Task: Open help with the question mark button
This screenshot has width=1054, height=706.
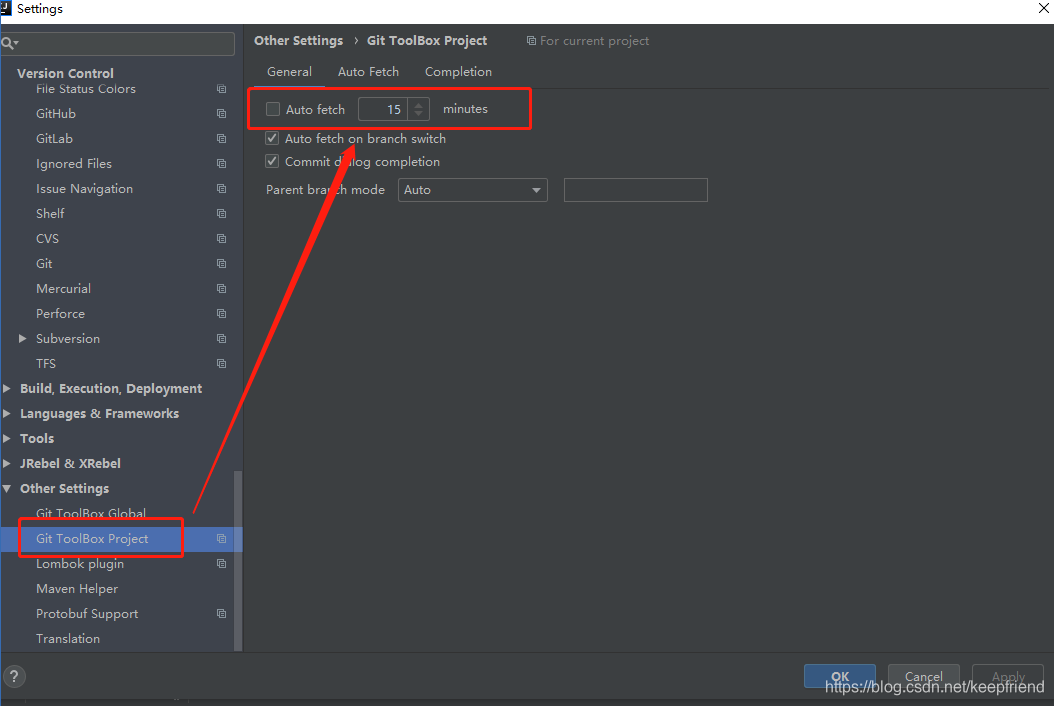Action: tap(14, 676)
